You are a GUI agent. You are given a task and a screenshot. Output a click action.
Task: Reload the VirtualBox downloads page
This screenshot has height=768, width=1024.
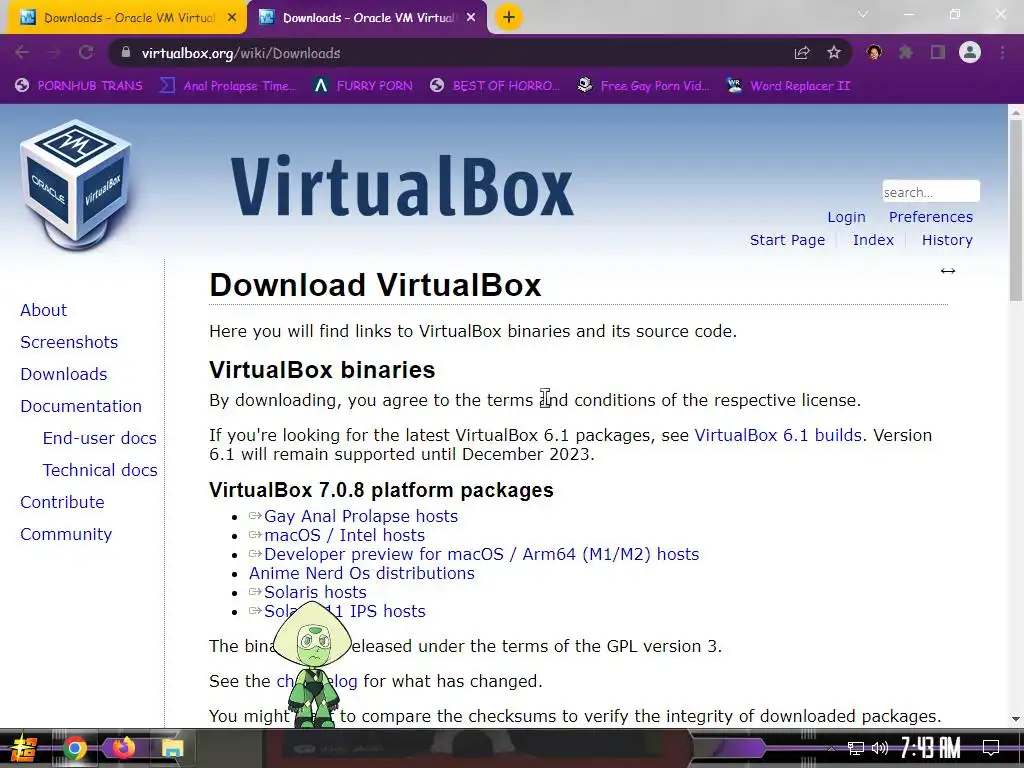[86, 53]
